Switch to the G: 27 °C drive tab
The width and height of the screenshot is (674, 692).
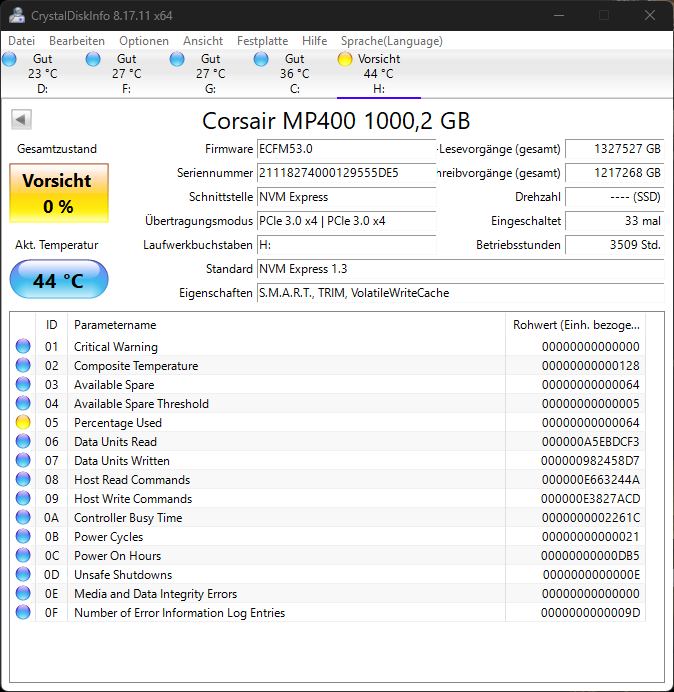point(211,73)
